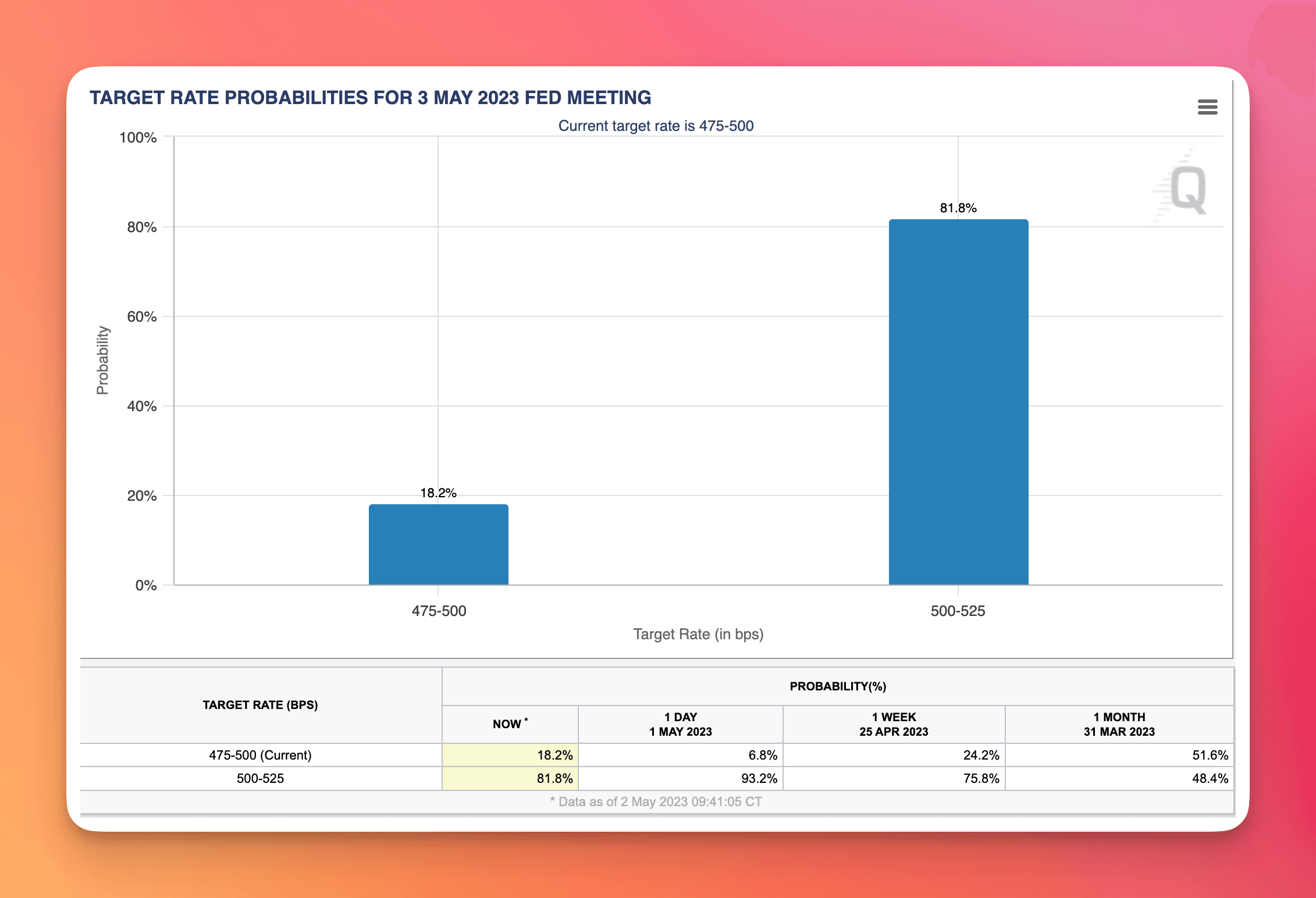
Task: Click highlighted 18.2% cell in NOW column
Action: click(510, 755)
